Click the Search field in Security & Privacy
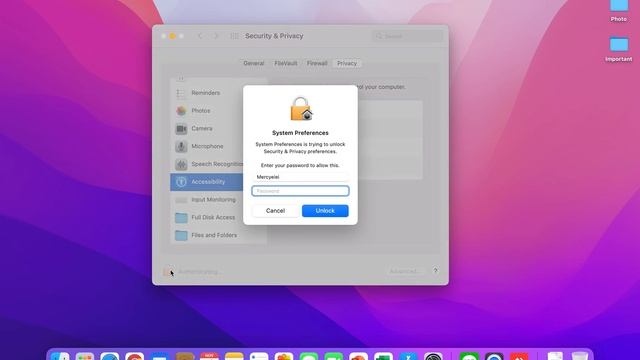This screenshot has width=640, height=360. (x=408, y=36)
